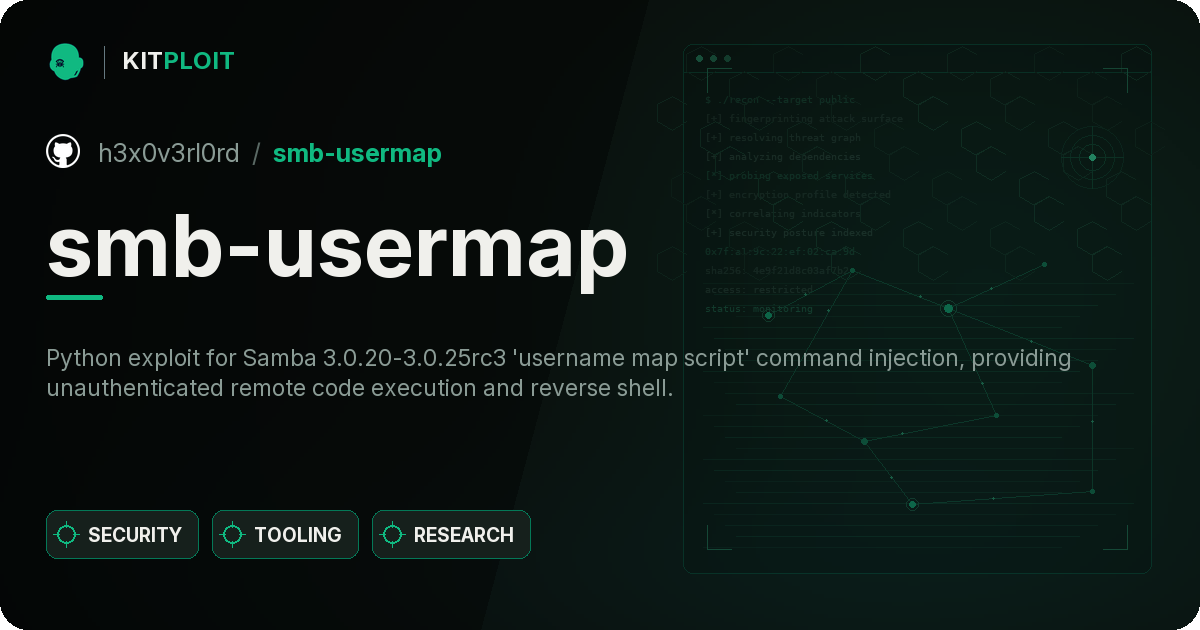This screenshot has height=630, width=1200.
Task: Click 'security posture indexed' terminal line
Action: tap(789, 233)
